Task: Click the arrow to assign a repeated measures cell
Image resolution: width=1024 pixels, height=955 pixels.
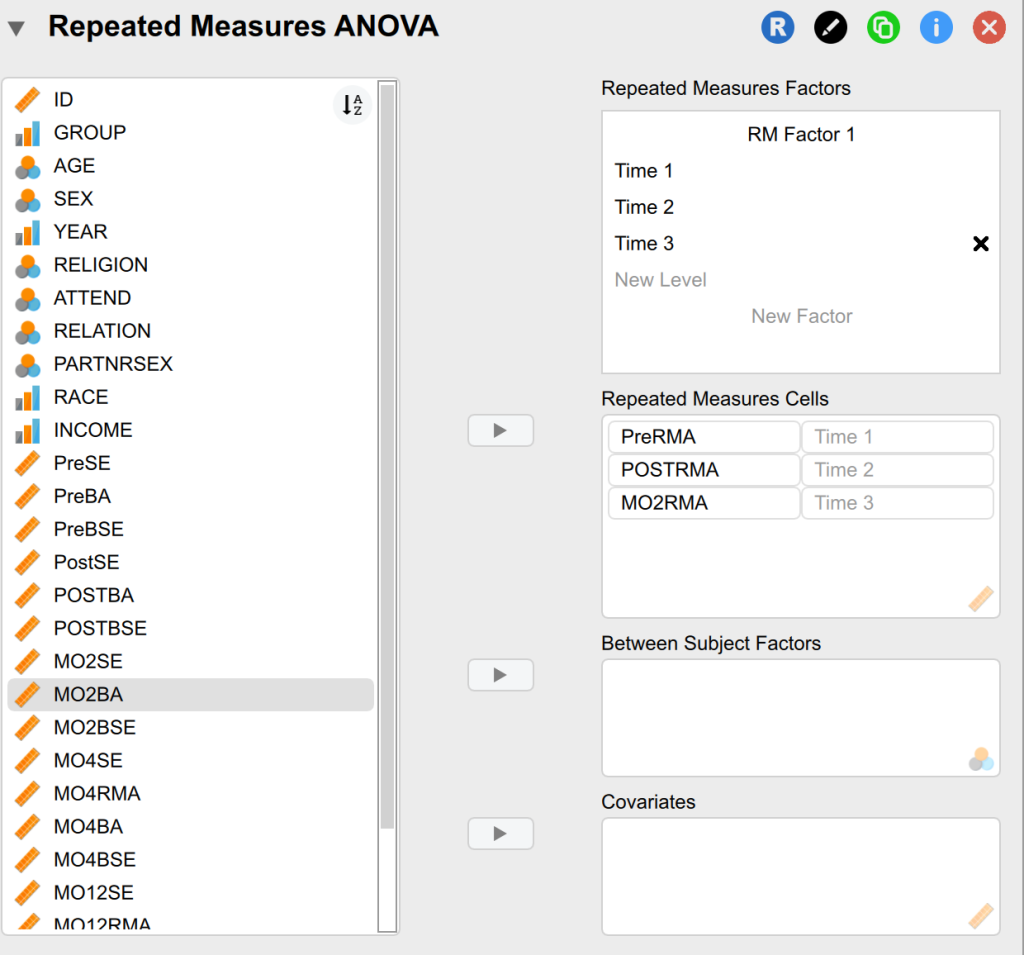Action: pyautogui.click(x=500, y=430)
